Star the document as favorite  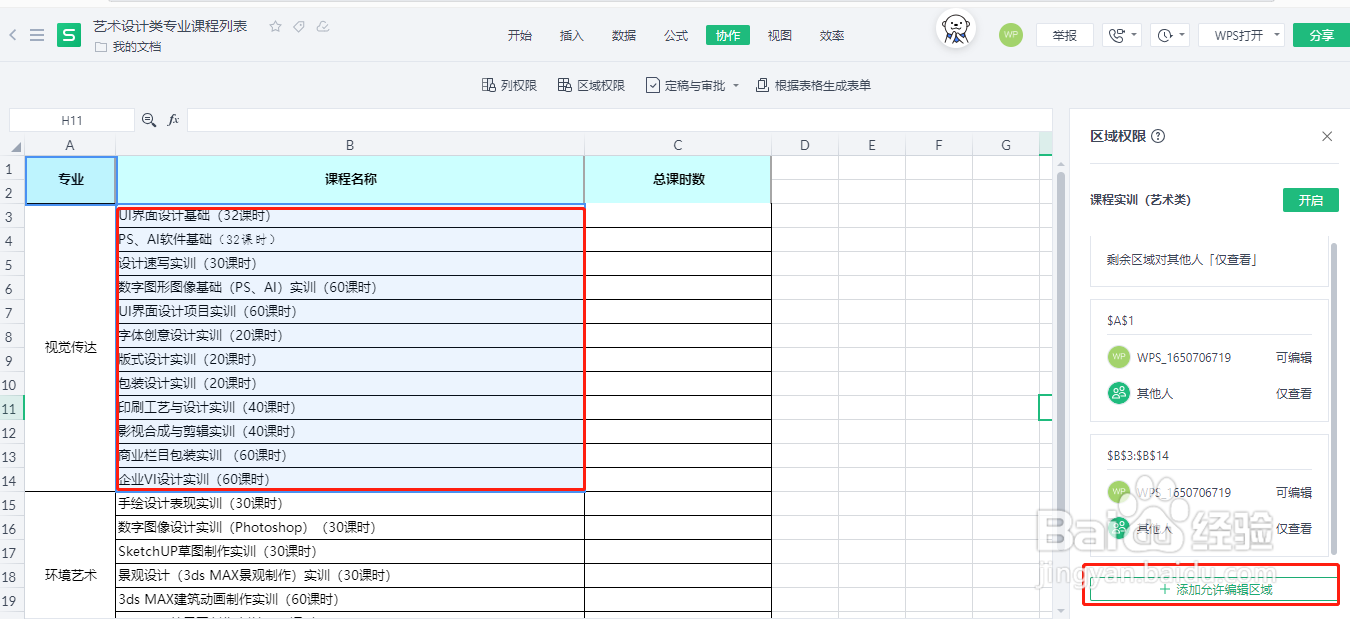coord(276,27)
